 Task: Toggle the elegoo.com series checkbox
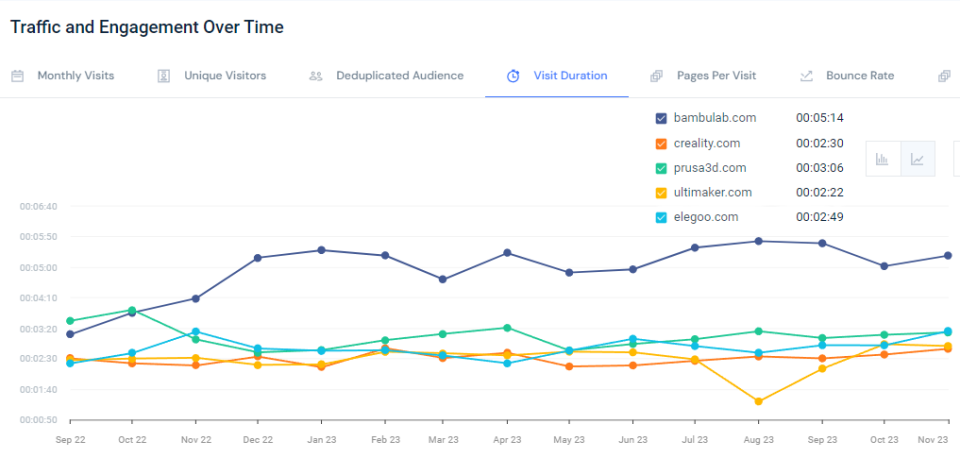[661, 217]
